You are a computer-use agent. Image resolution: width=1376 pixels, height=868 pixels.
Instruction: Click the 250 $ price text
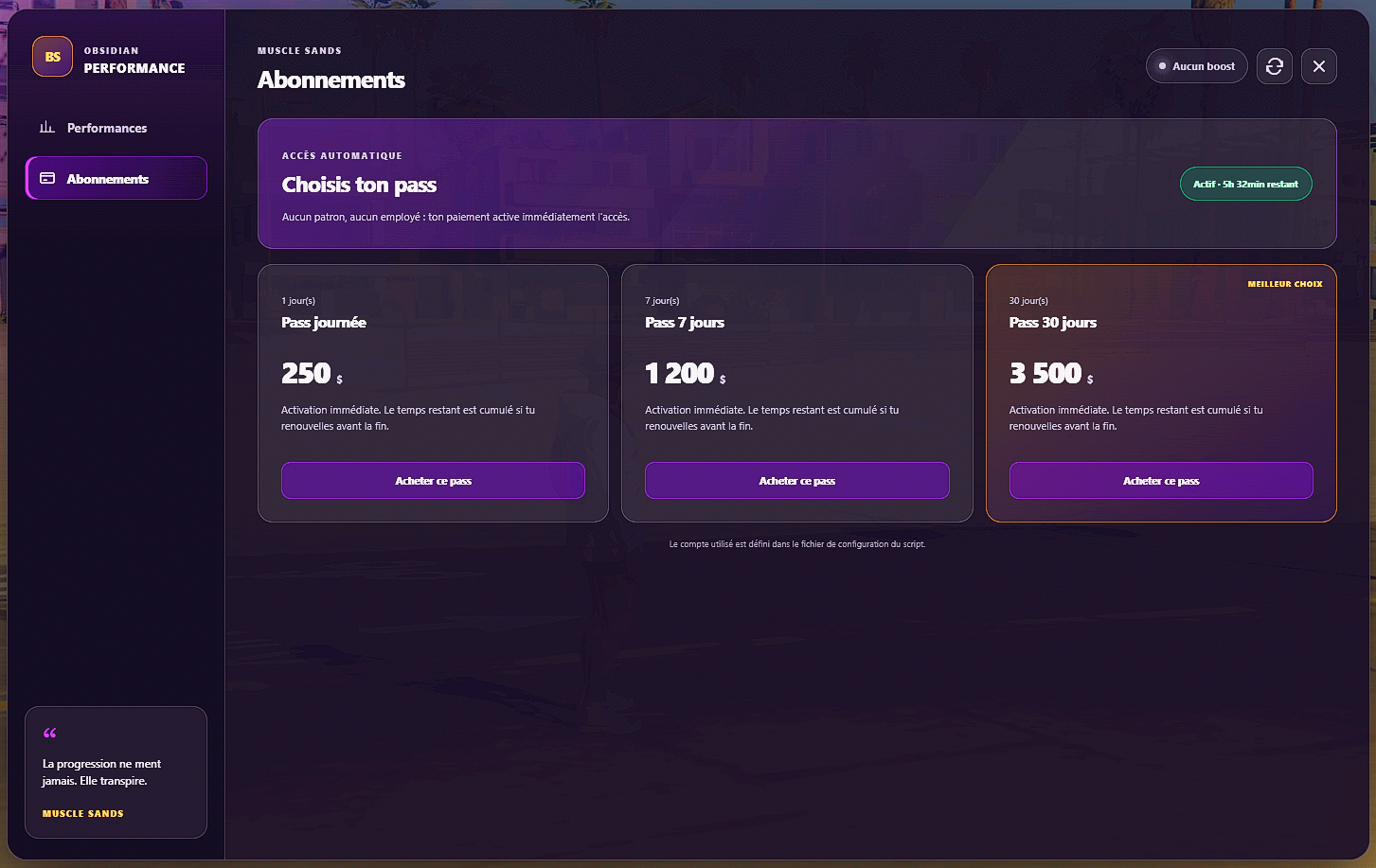point(312,374)
